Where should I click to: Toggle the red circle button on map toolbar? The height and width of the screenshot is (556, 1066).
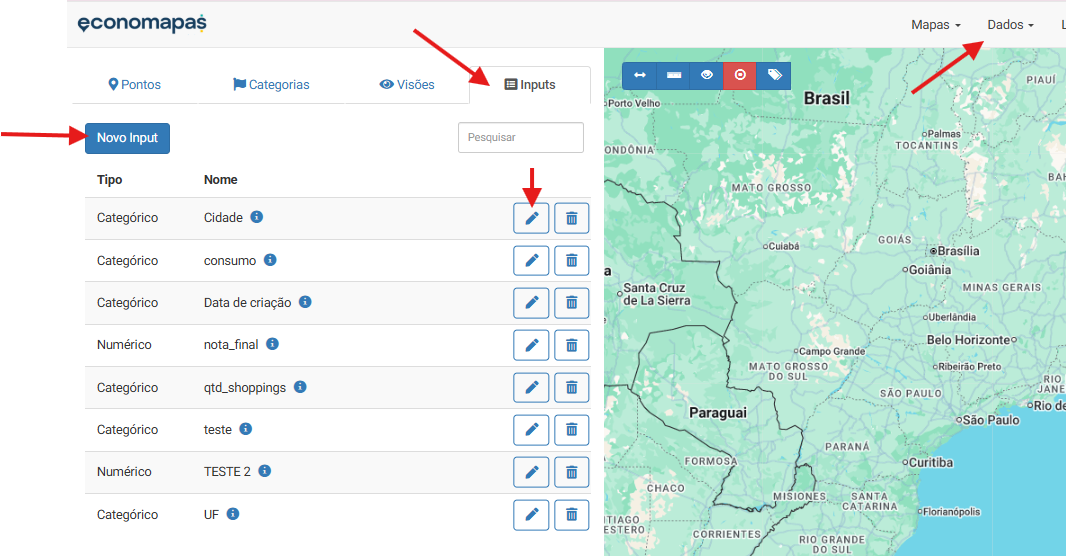point(740,75)
